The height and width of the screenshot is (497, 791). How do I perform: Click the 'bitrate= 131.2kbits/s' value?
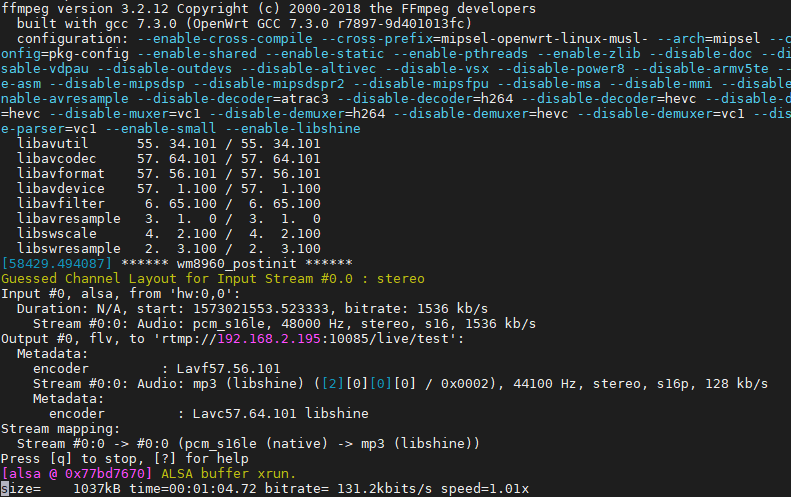[x=349, y=489]
